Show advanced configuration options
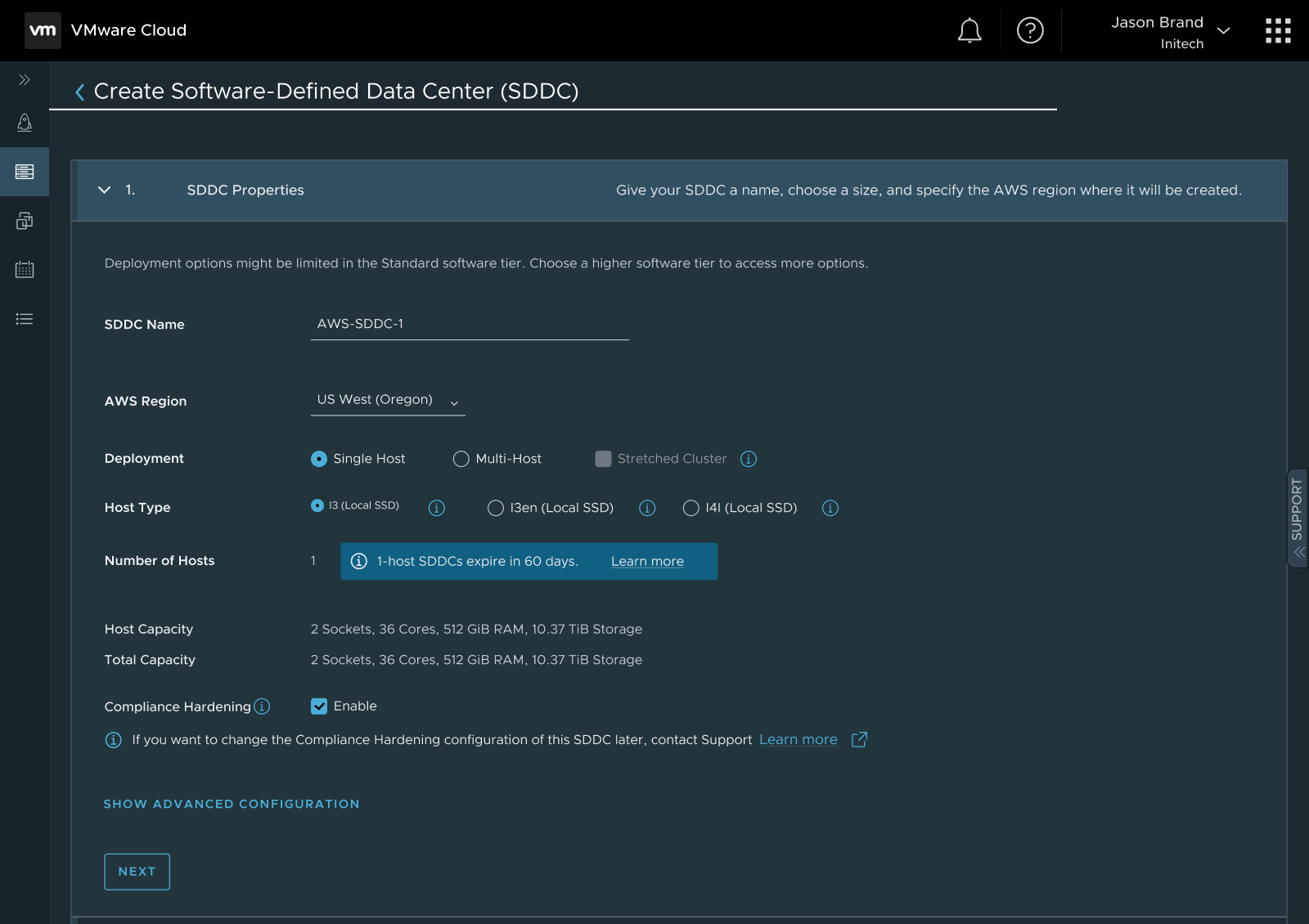Image resolution: width=1309 pixels, height=924 pixels. (232, 804)
